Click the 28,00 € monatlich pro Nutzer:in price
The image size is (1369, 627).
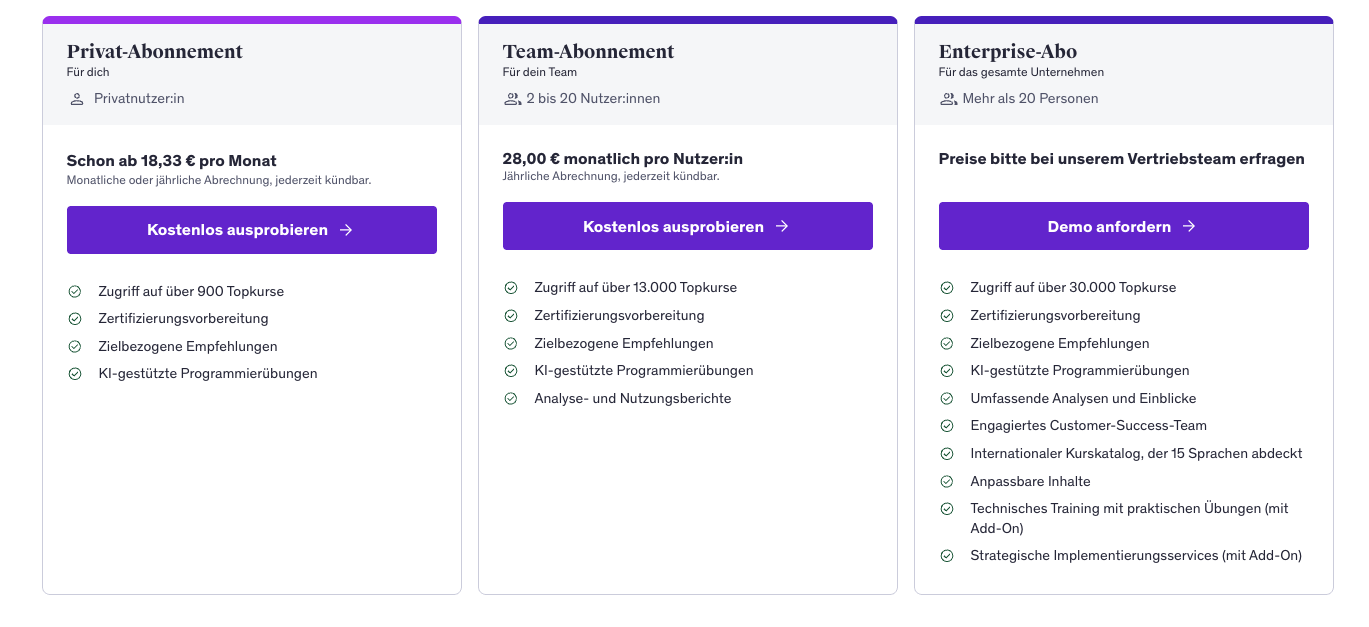622,159
